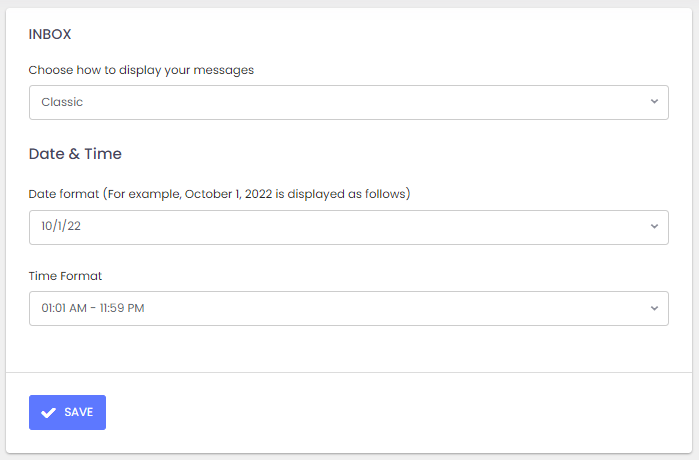699x460 pixels.
Task: Click chevron arrow of message display dropdown
Action: point(654,102)
